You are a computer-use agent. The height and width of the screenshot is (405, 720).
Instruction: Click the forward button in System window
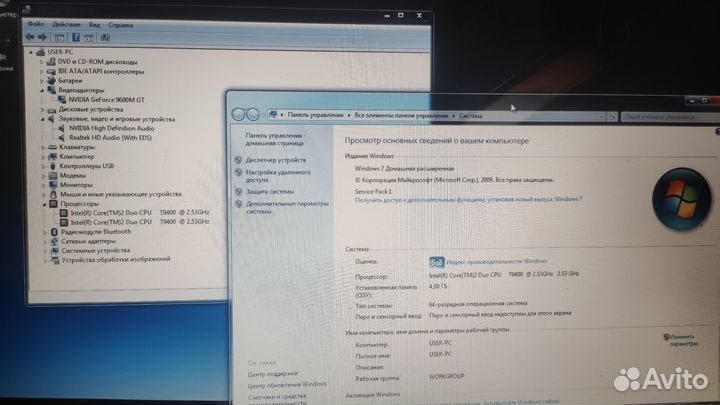[x=253, y=115]
